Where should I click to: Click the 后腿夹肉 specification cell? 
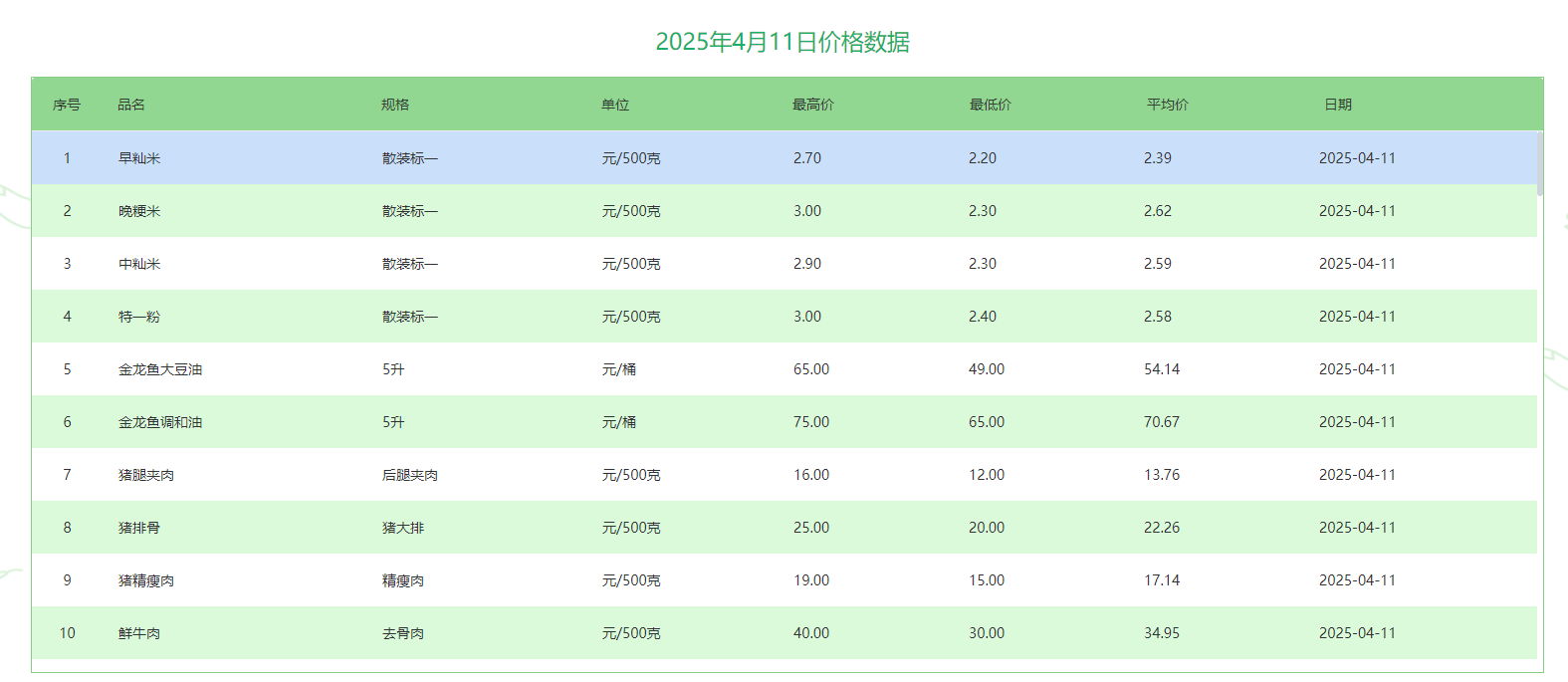click(410, 475)
